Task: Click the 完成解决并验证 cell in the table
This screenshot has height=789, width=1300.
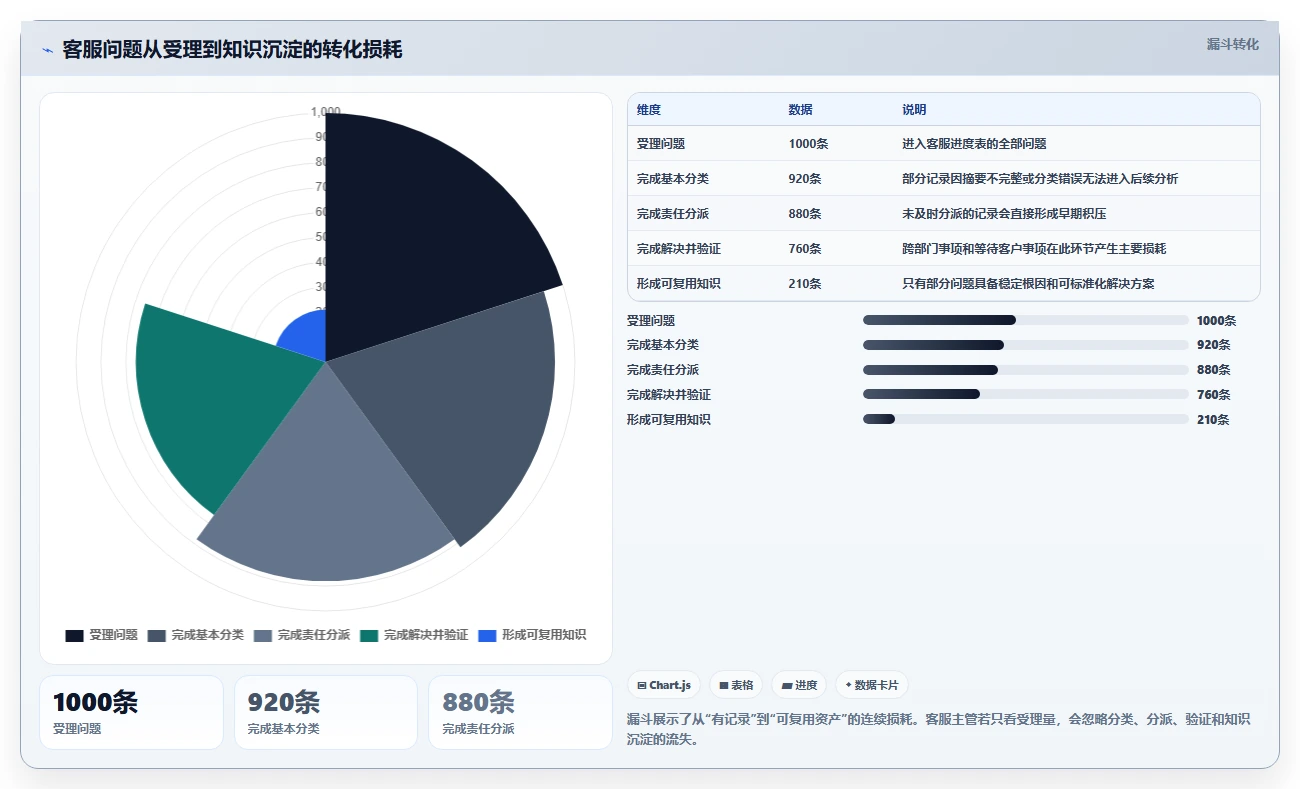Action: coord(679,249)
